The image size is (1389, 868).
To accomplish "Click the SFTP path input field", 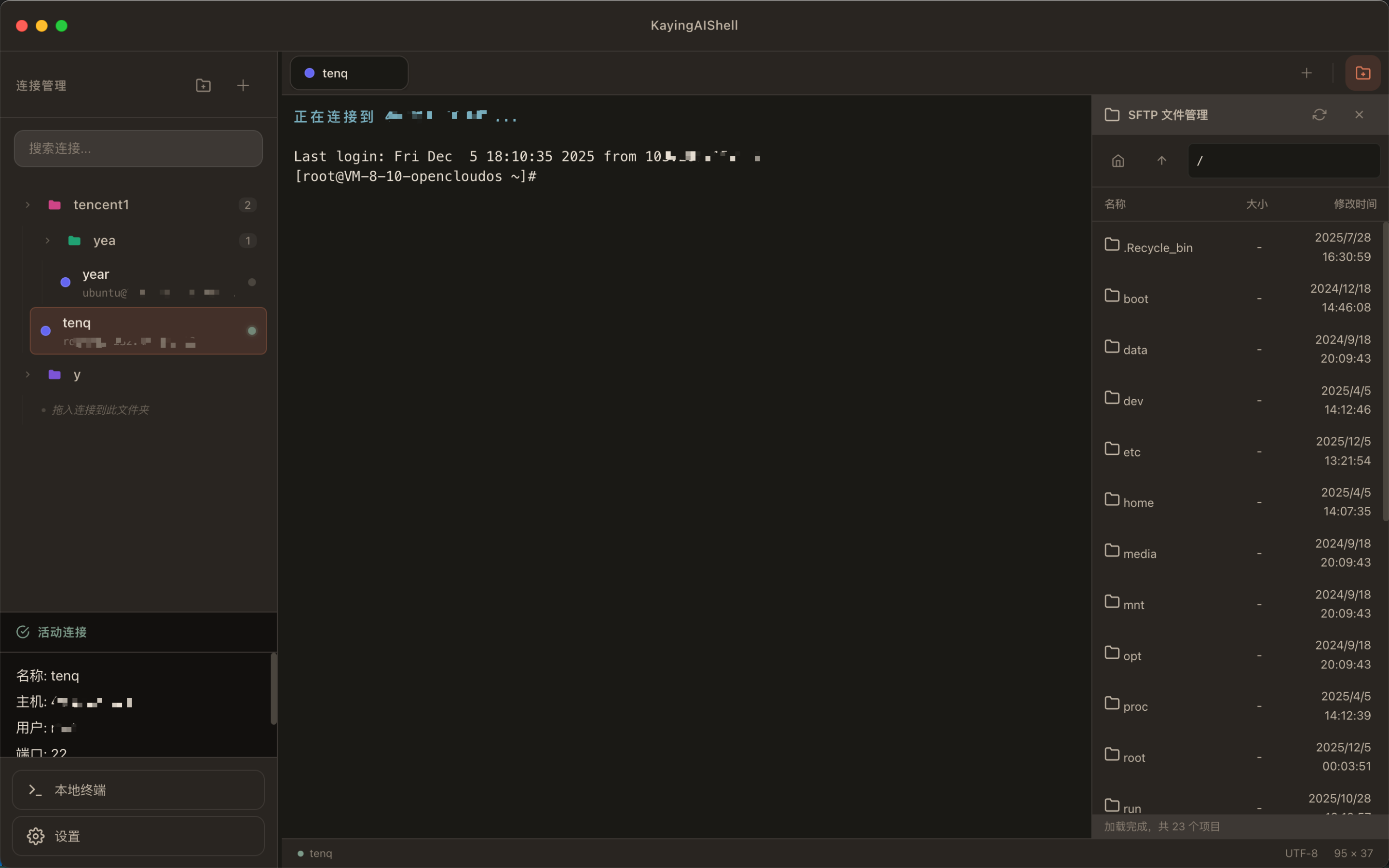I will coord(1283,161).
